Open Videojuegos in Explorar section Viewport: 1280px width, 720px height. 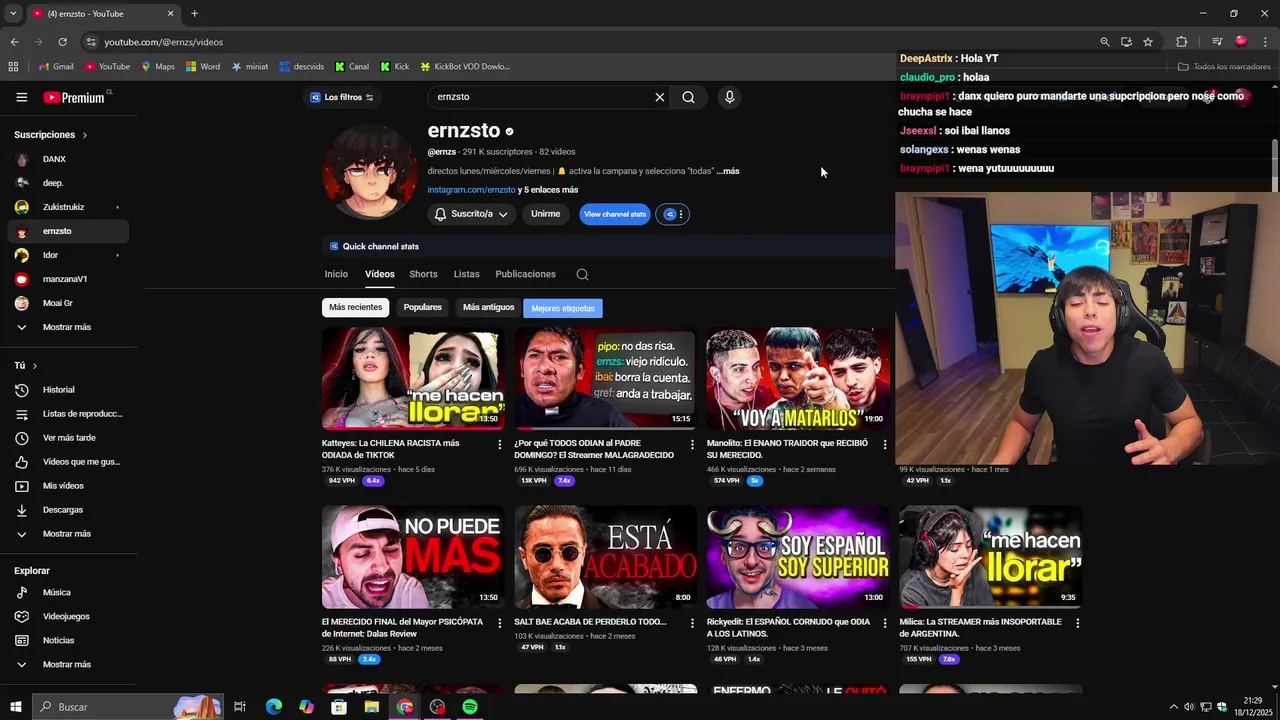[68, 616]
